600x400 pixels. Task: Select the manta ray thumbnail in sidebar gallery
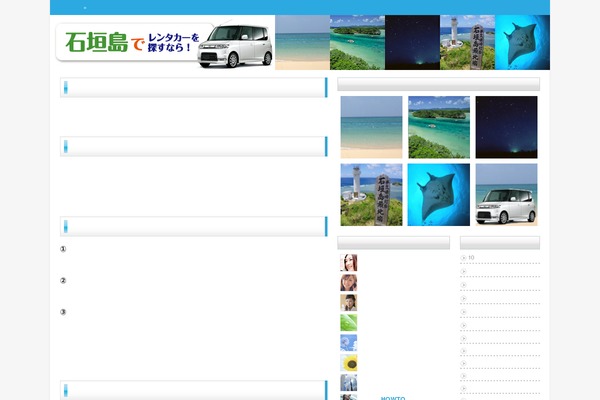(439, 194)
